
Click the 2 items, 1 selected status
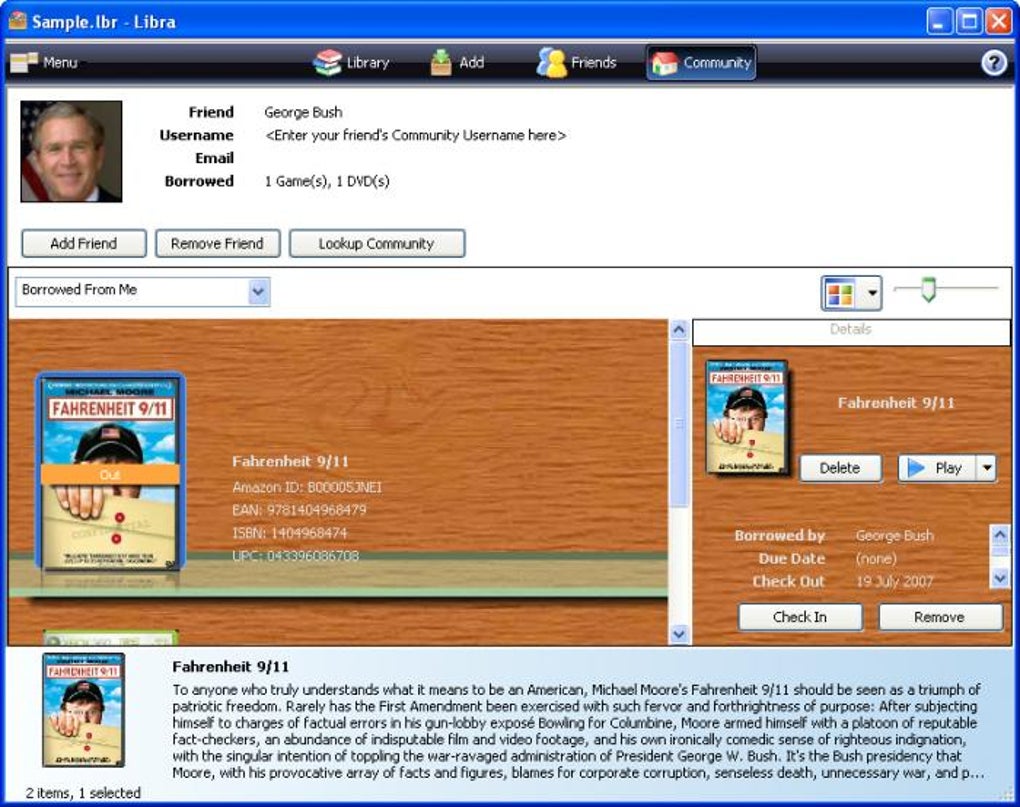(x=83, y=793)
